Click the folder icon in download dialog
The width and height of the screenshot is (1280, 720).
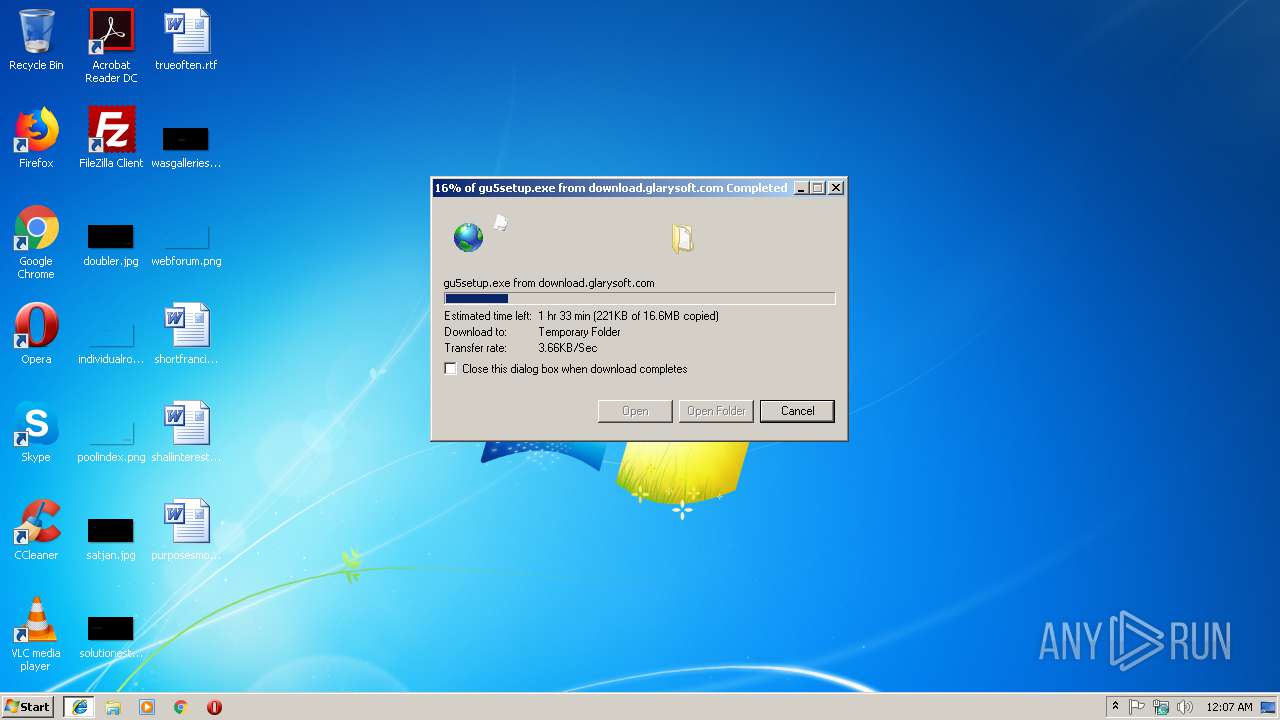[x=683, y=238]
